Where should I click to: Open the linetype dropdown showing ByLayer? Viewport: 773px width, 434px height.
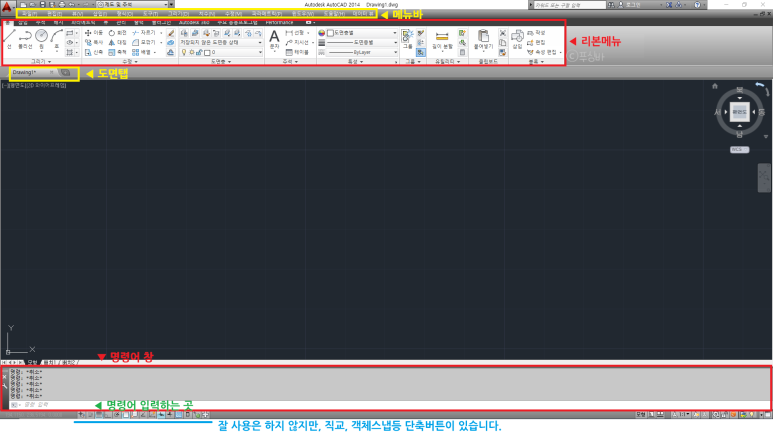(x=362, y=52)
